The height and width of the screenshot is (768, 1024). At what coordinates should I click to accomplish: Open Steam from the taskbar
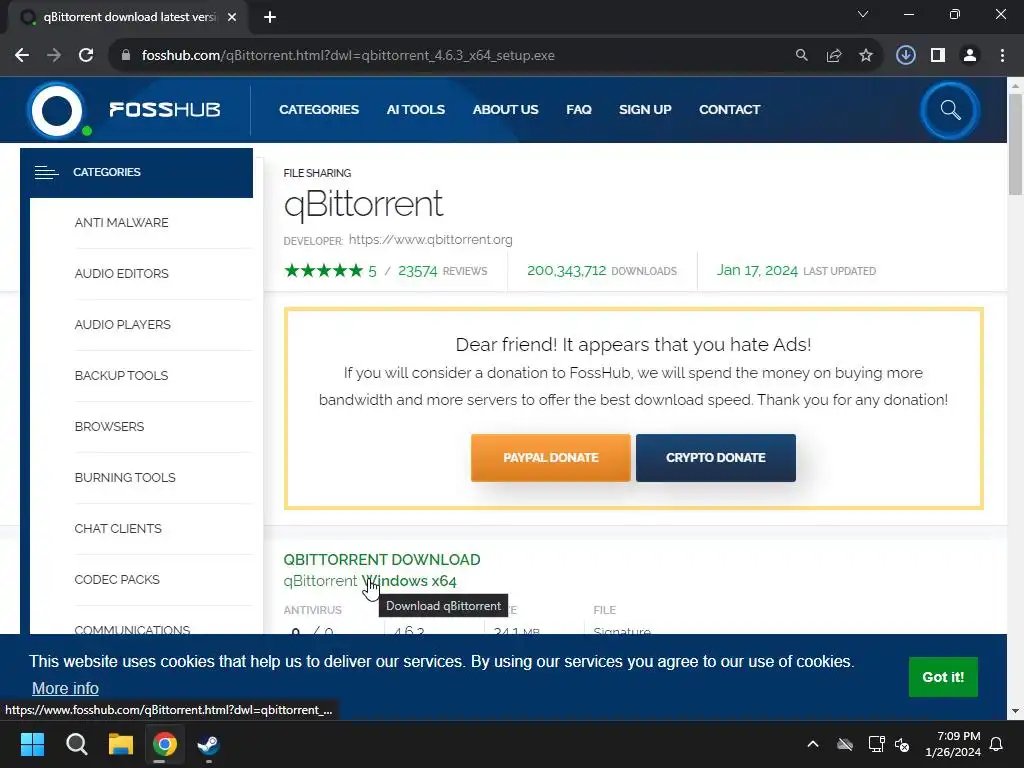[x=208, y=744]
